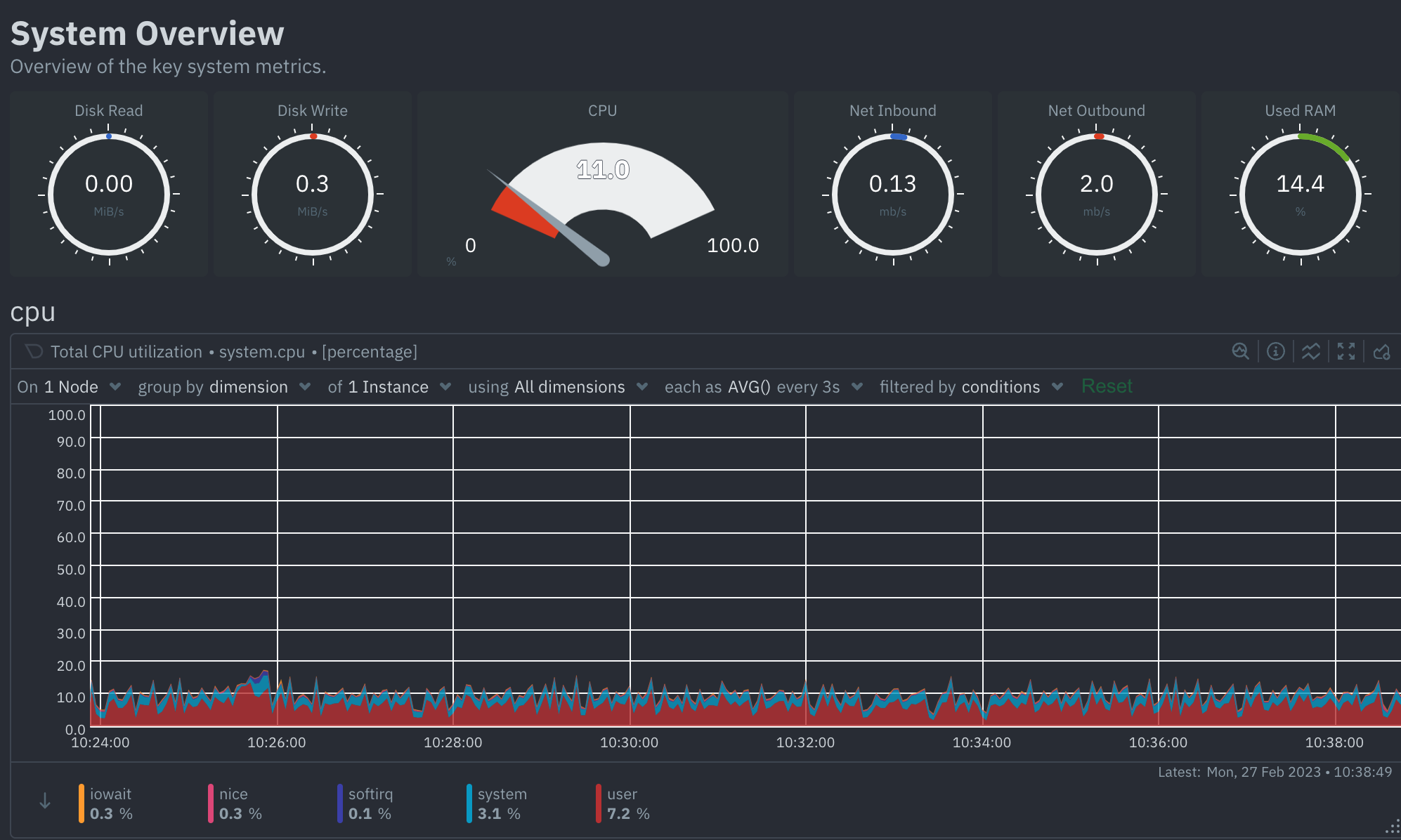
Task: Click the 50.0 y-axis label
Action: 71,569
